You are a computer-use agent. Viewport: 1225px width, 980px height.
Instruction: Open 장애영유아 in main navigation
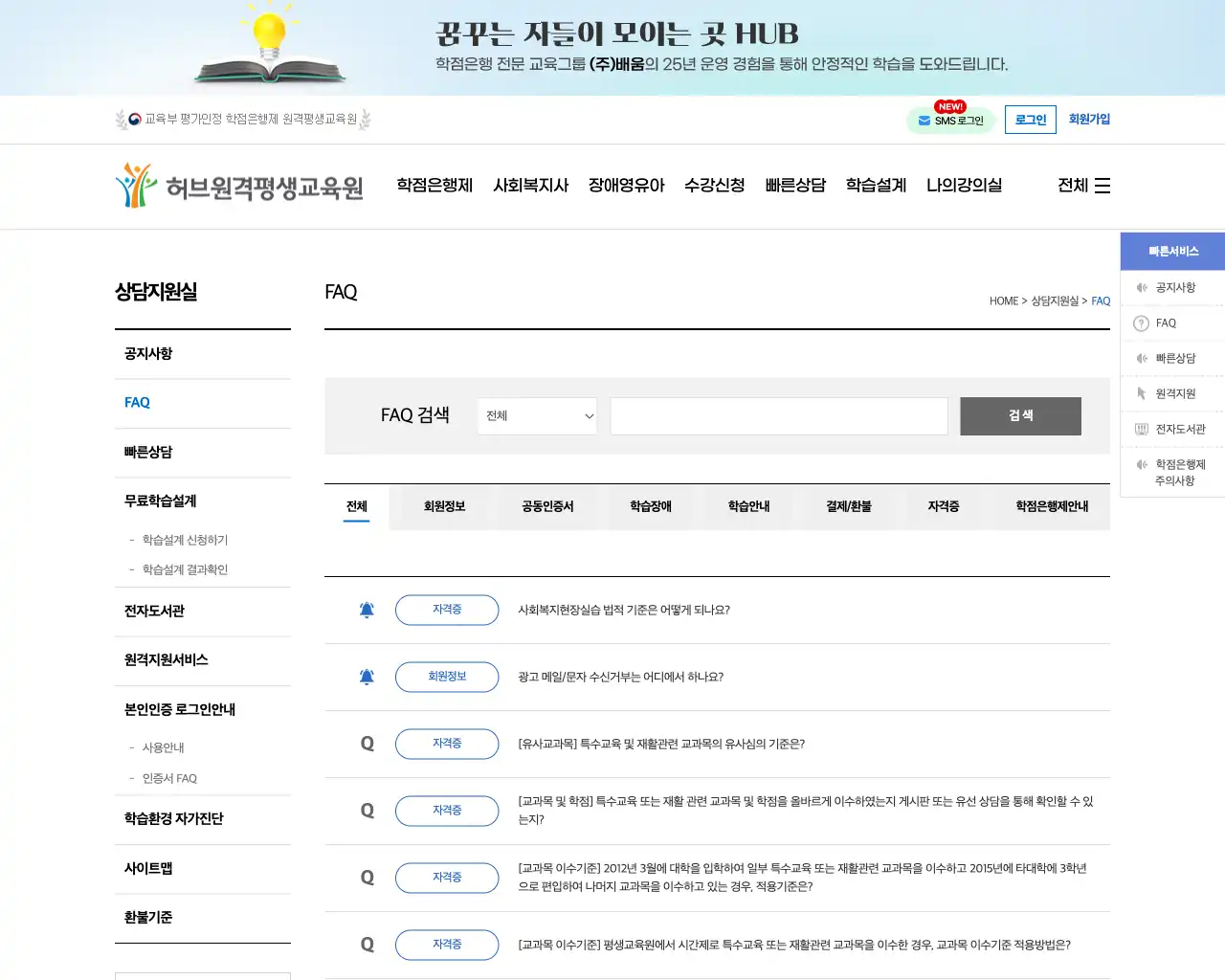tap(627, 186)
